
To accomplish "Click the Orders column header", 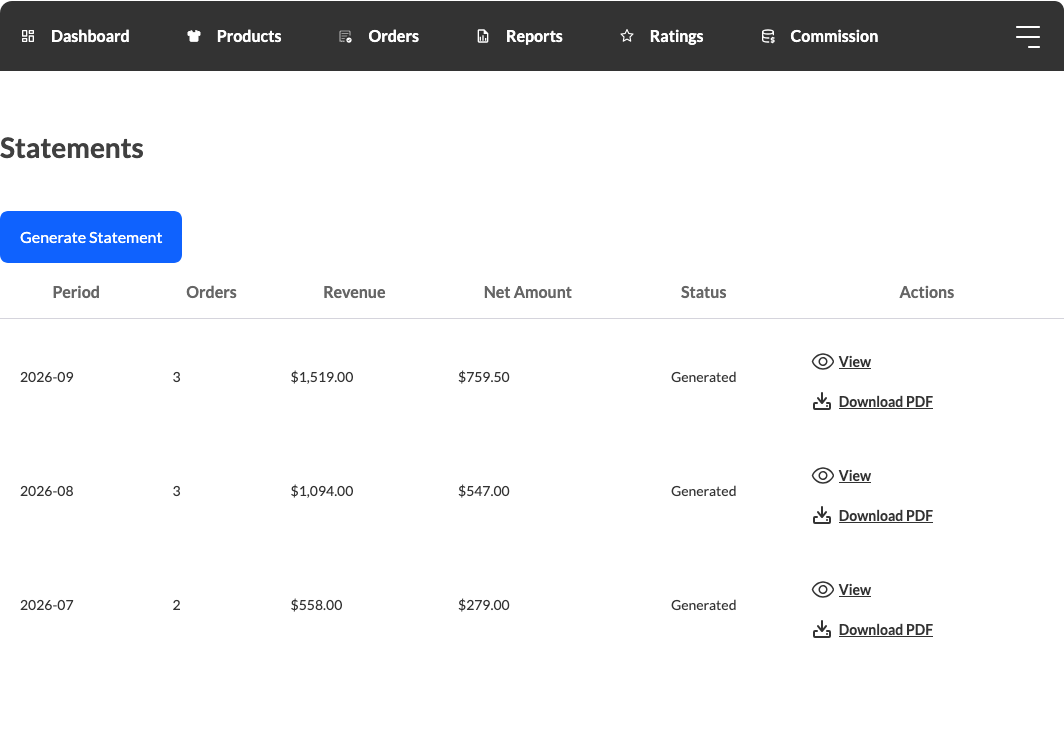I will [x=211, y=292].
